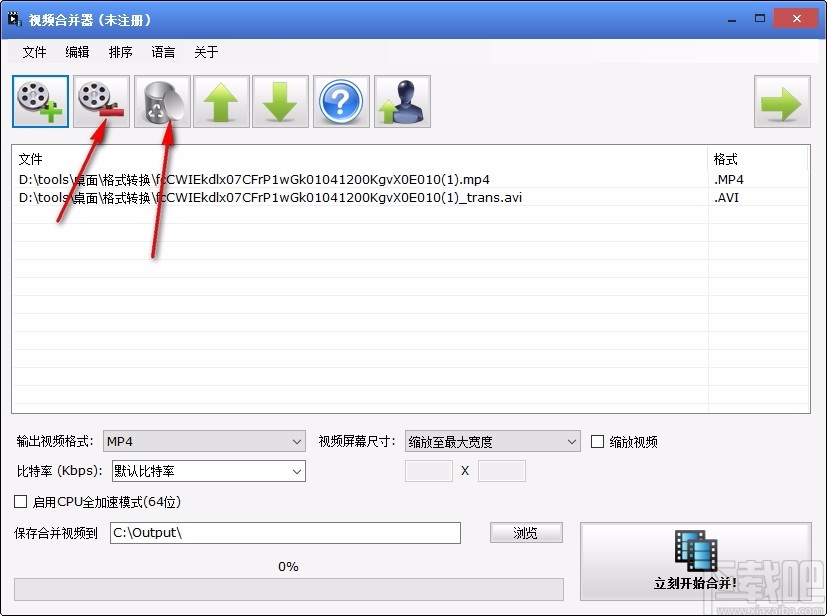Move selected video down with green down arrow
Image resolution: width=827 pixels, height=616 pixels.
tap(280, 101)
